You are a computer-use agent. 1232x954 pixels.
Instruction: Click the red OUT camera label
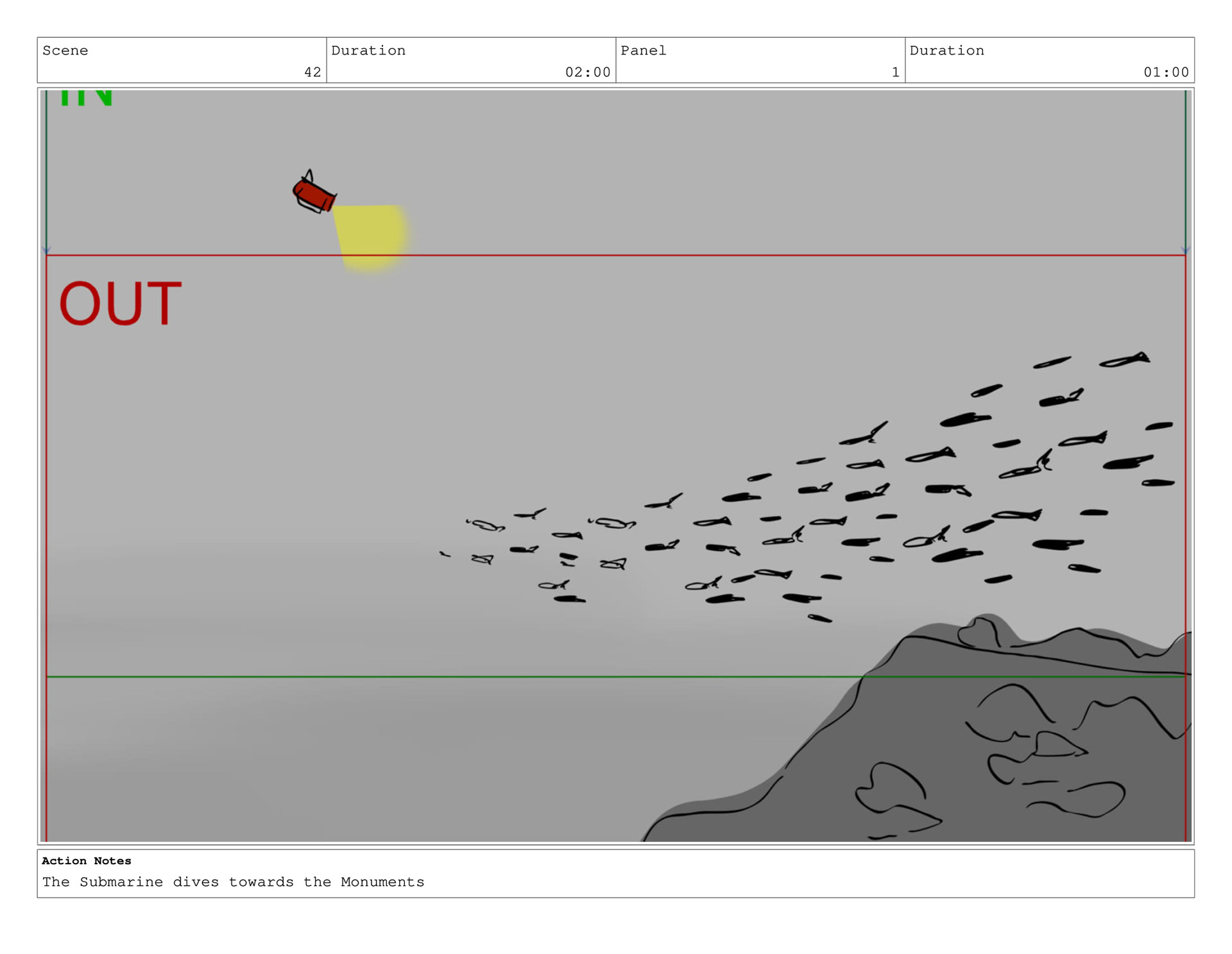pos(120,303)
